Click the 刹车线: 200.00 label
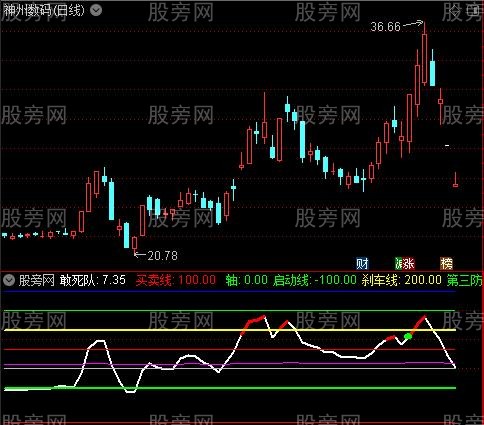This screenshot has width=484, height=425. pos(402,280)
